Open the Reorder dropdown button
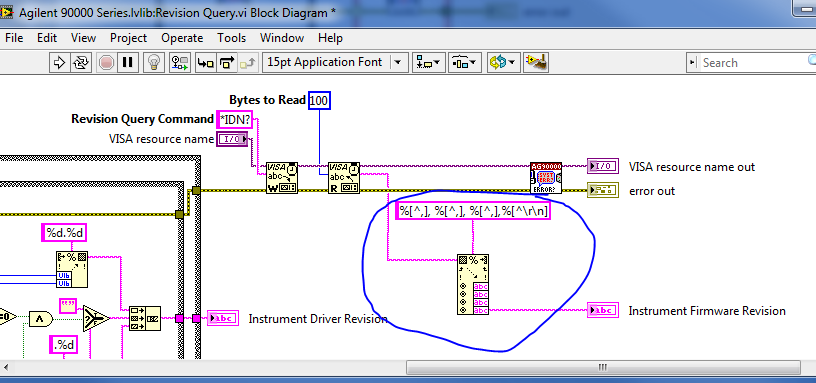This screenshot has width=816, height=383. (503, 62)
